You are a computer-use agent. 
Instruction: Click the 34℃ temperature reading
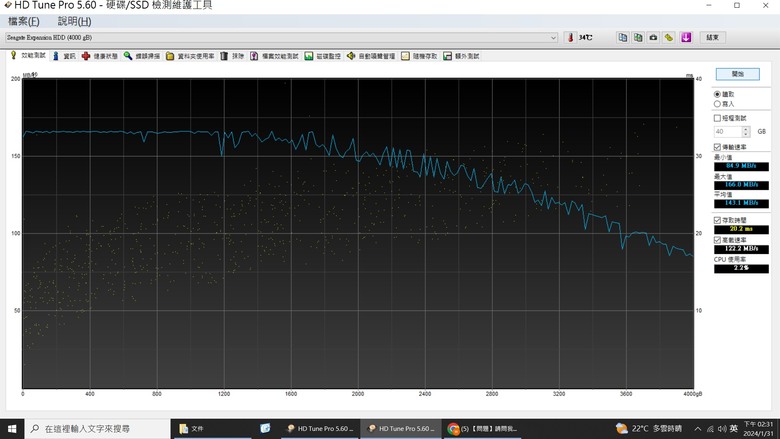[585, 37]
